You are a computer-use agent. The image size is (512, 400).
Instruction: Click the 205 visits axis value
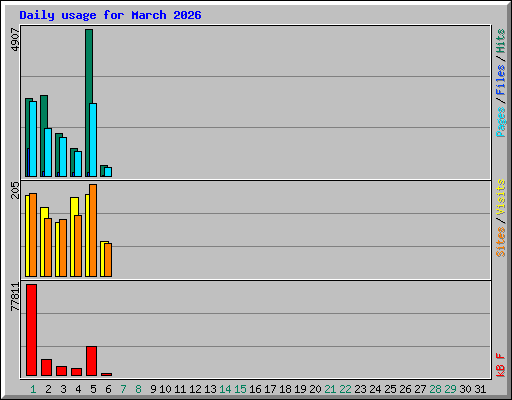15,190
